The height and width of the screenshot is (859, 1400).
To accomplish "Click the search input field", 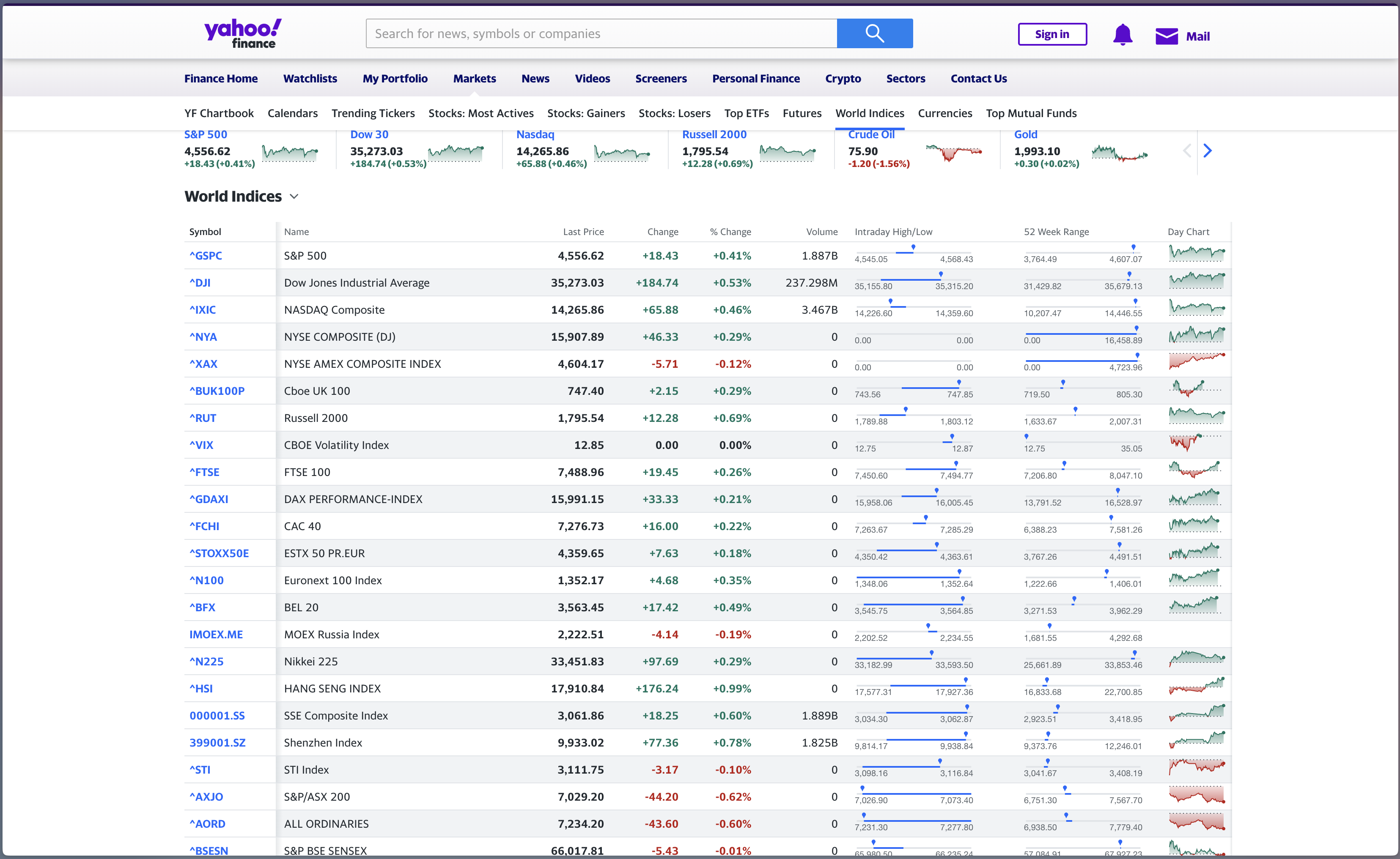I will click(601, 33).
